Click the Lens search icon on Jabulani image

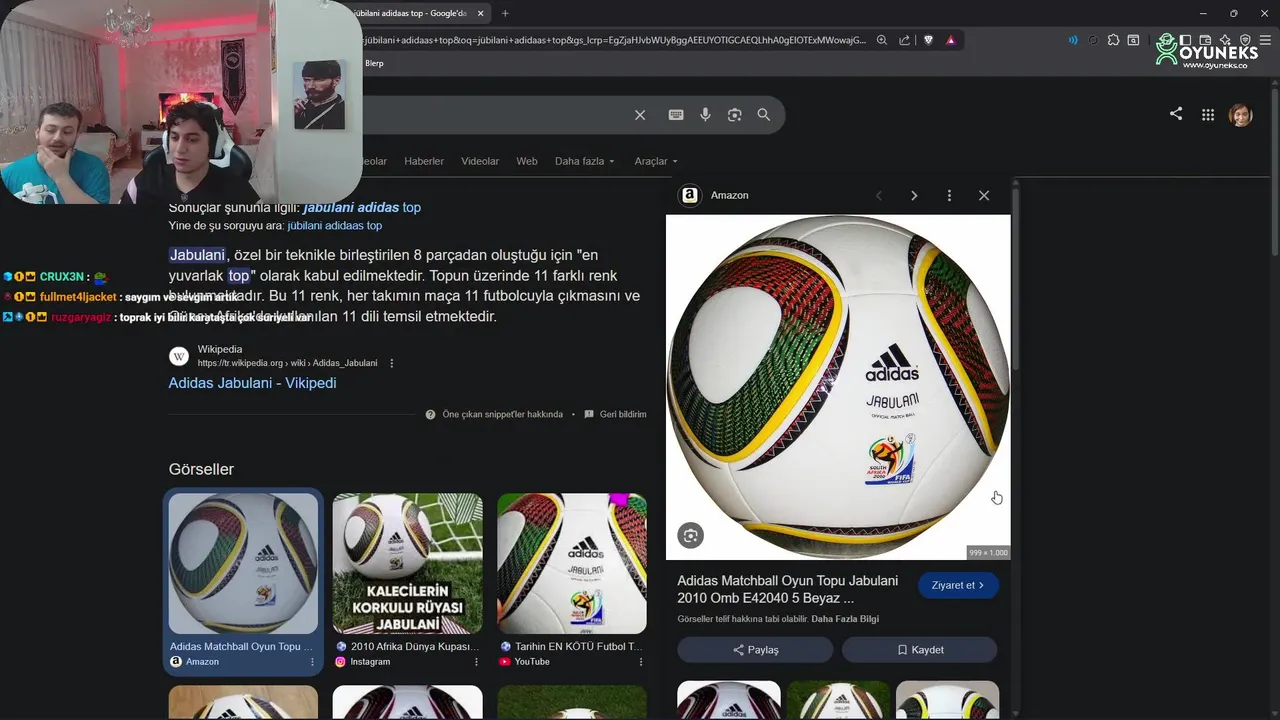click(690, 536)
